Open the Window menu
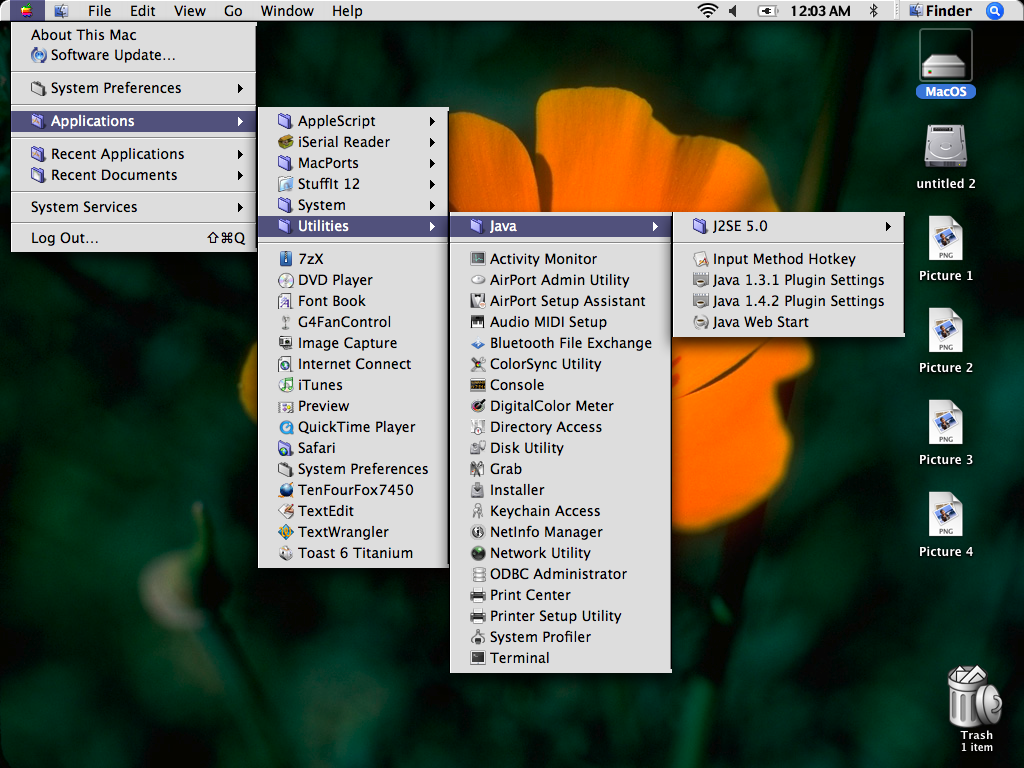The width and height of the screenshot is (1024, 768). (x=287, y=10)
